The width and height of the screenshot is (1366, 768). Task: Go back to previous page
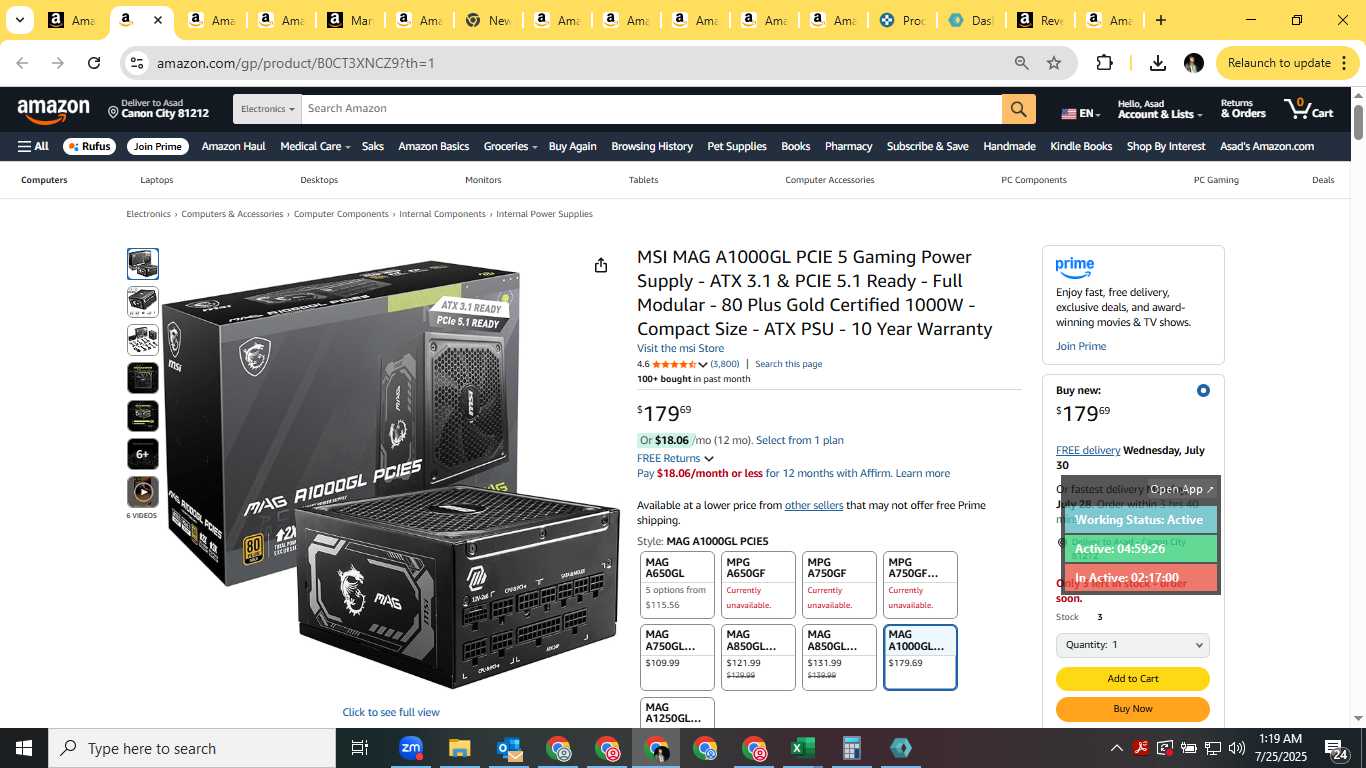22,63
